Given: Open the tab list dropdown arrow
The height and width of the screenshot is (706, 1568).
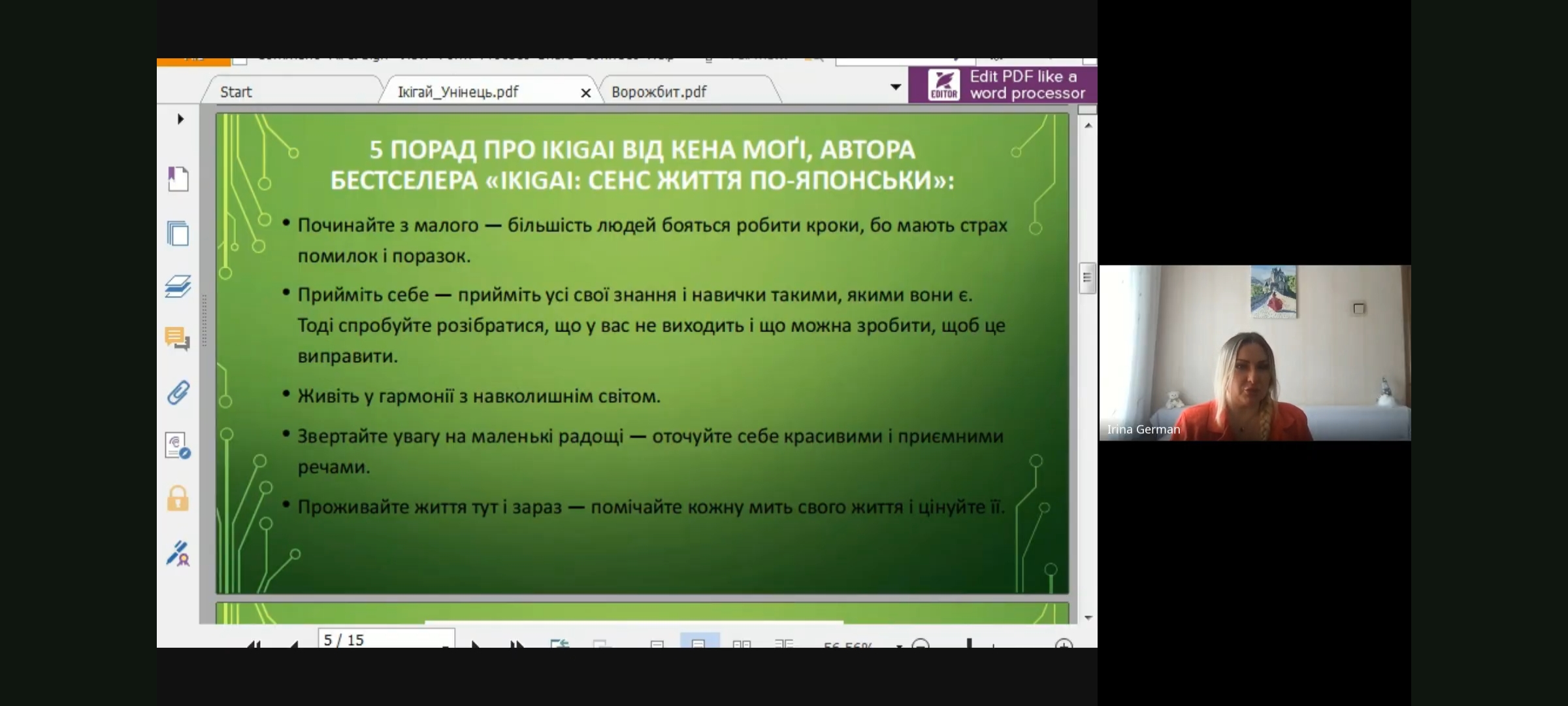Looking at the screenshot, I should pos(896,87).
